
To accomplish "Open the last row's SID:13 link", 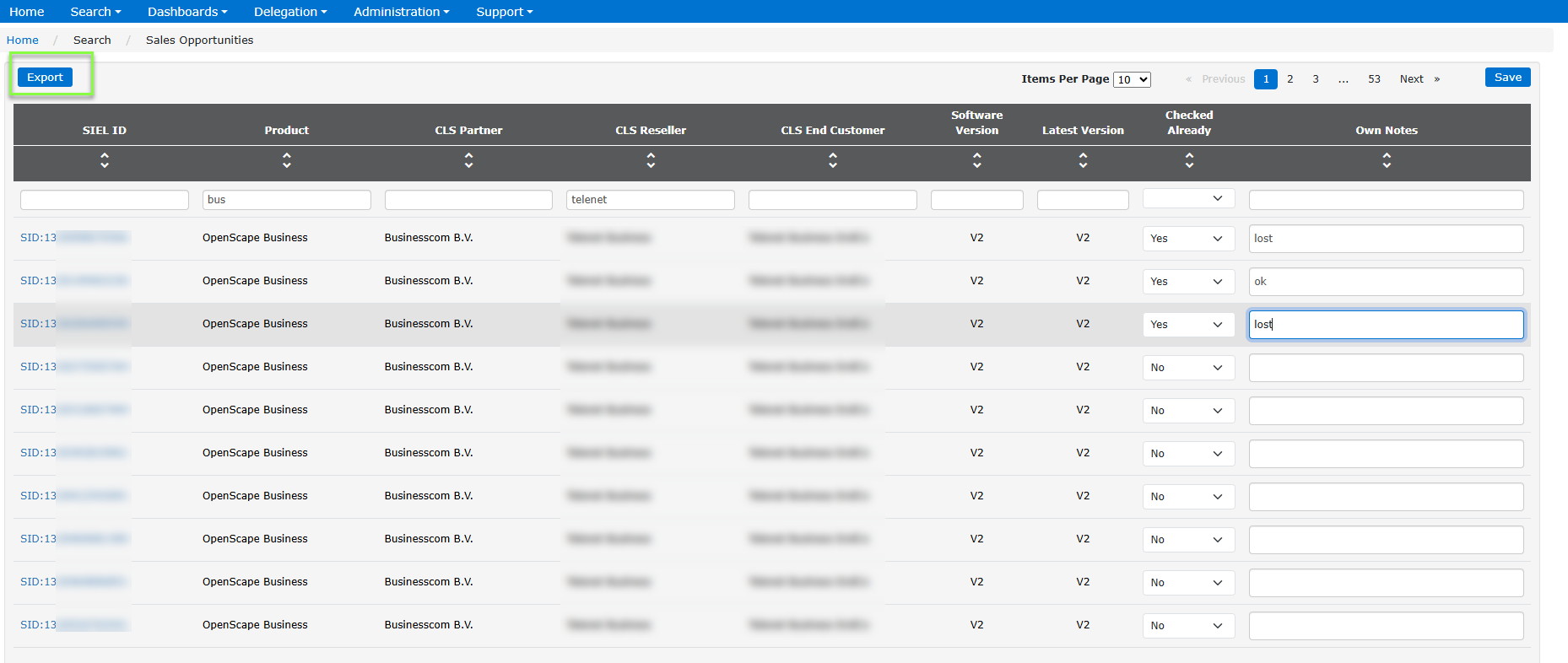I will coord(74,625).
